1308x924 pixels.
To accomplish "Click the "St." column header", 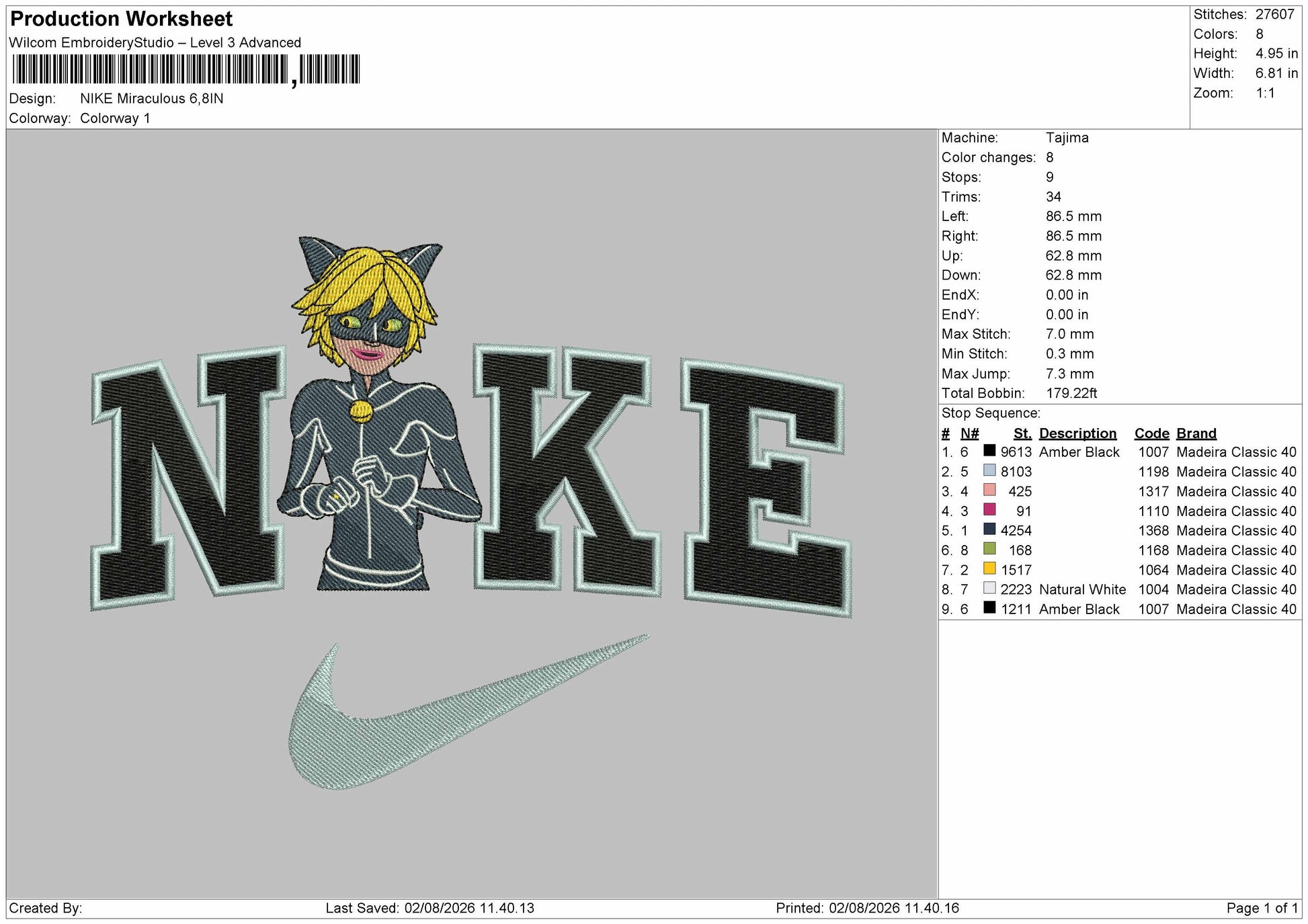I will [x=1022, y=433].
